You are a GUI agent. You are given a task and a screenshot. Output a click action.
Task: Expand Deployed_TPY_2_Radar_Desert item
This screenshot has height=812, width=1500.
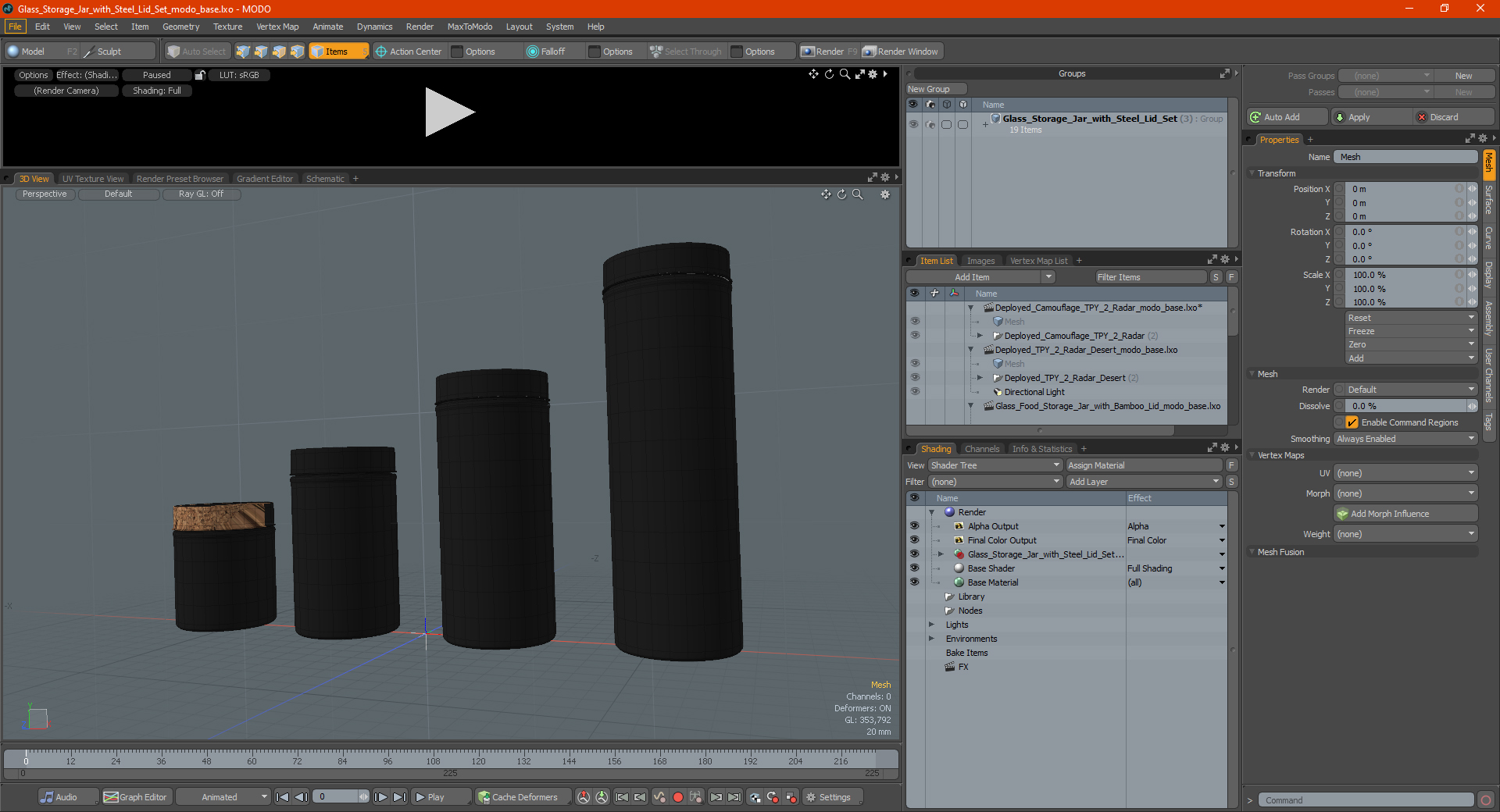point(980,378)
